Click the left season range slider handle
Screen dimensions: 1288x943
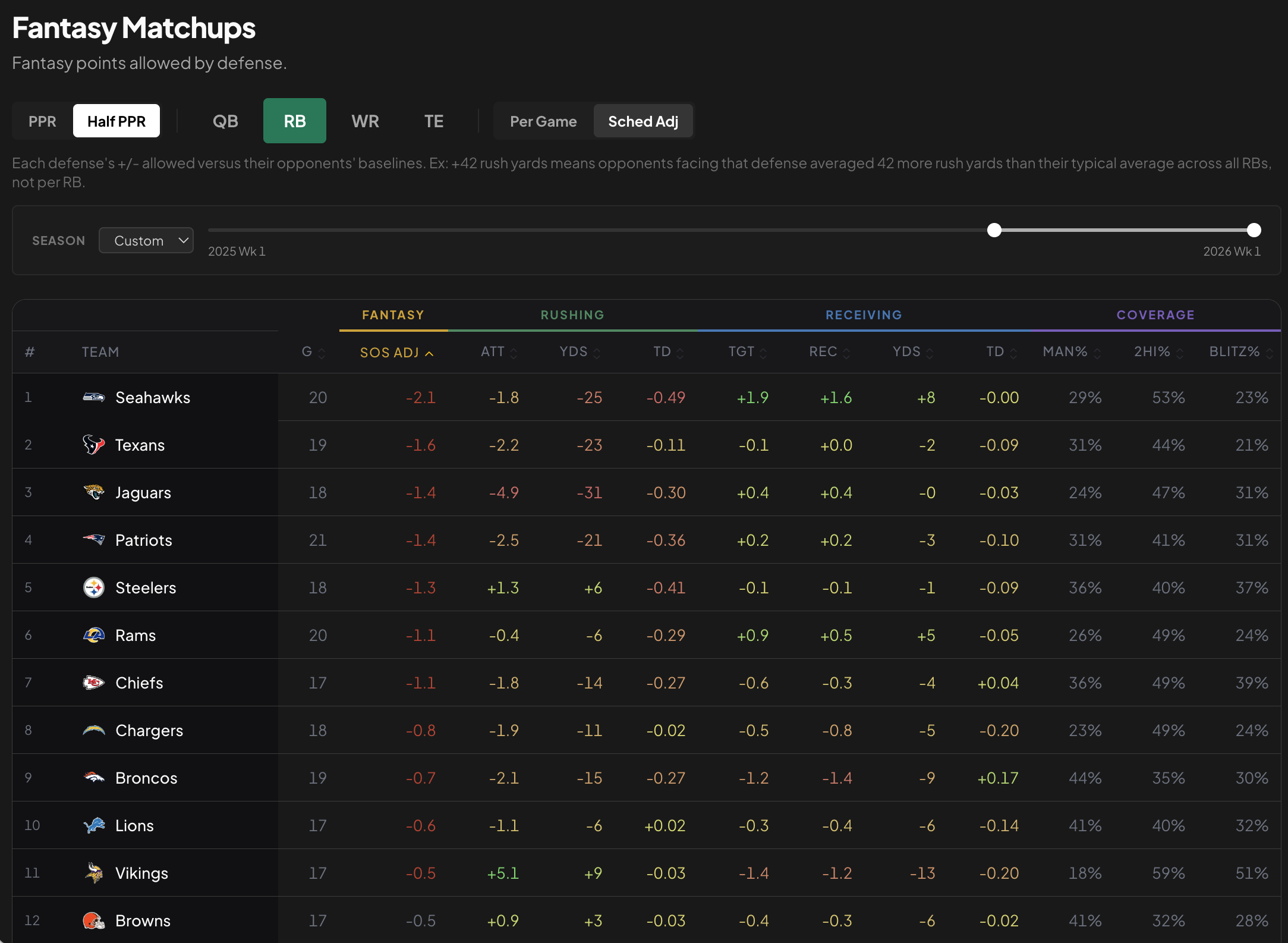pyautogui.click(x=994, y=230)
